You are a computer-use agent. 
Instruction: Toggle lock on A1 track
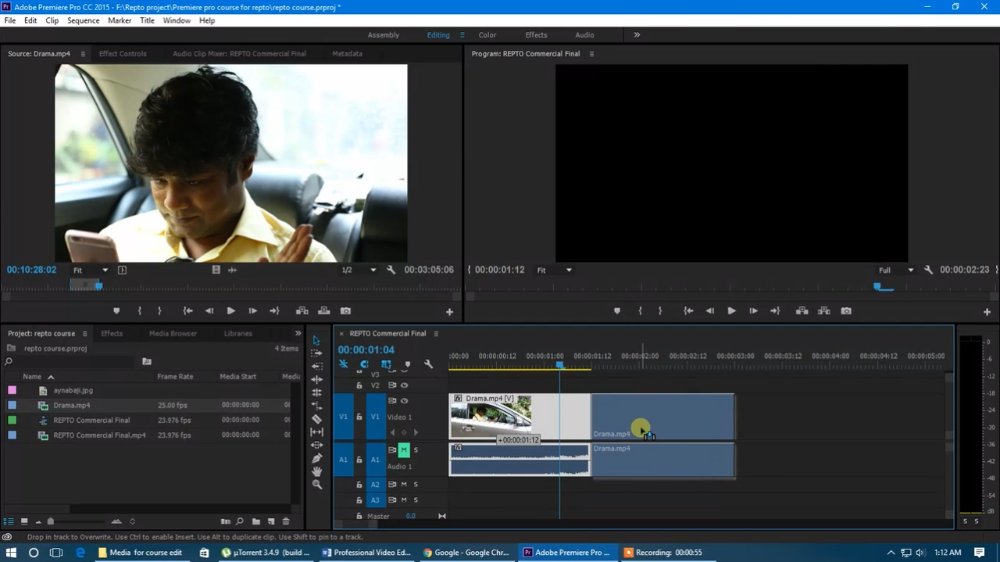pos(359,459)
